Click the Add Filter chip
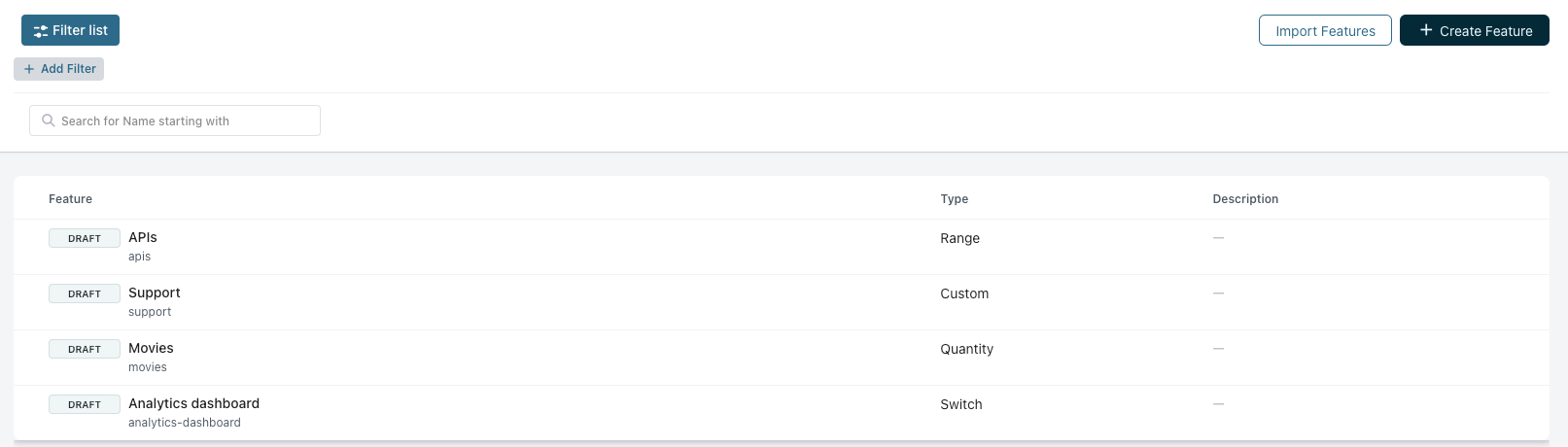The height and width of the screenshot is (447, 1568). [x=59, y=69]
